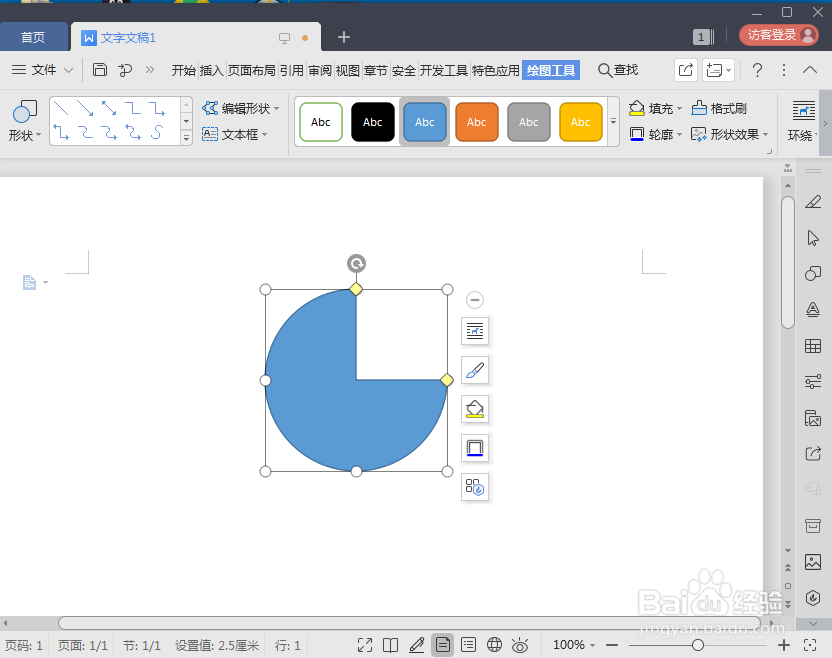This screenshot has width=832, height=658.
Task: Click the floating fill bucket icon beside shape
Action: [475, 409]
